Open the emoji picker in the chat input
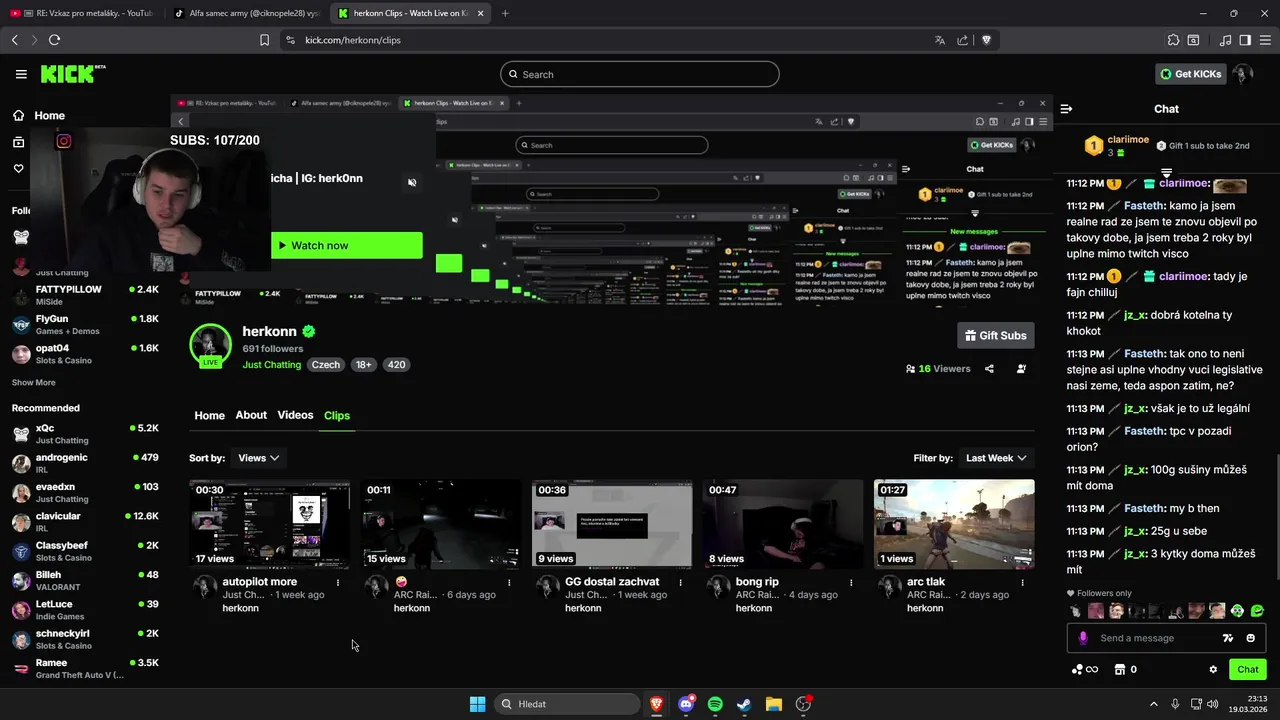 (1251, 638)
